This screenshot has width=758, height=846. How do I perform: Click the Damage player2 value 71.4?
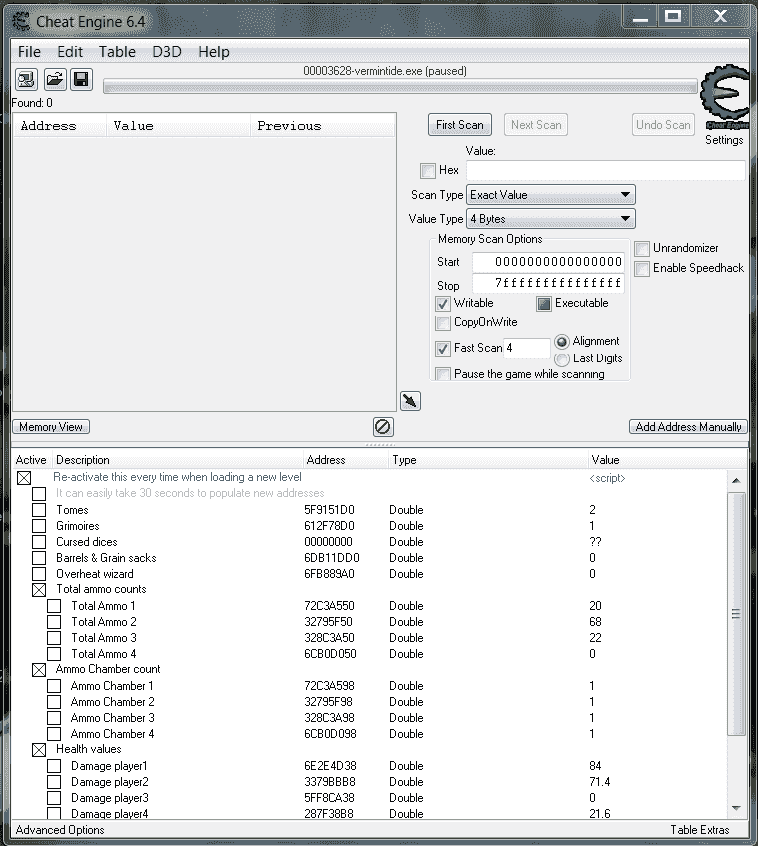[599, 782]
